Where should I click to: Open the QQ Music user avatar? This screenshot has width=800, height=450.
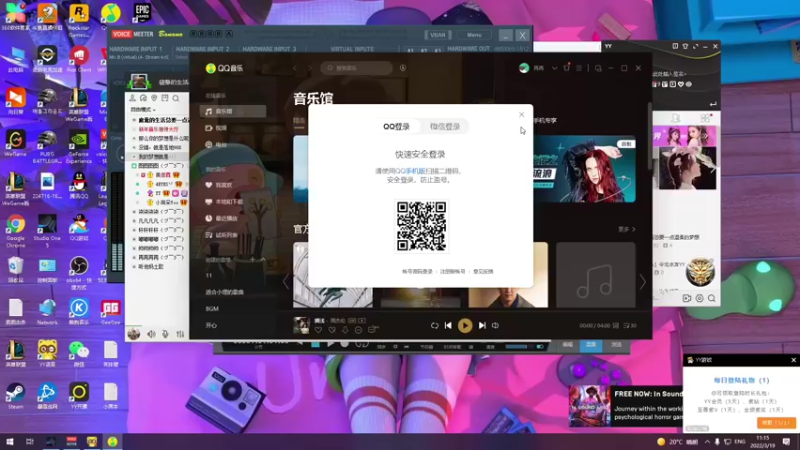(x=524, y=68)
